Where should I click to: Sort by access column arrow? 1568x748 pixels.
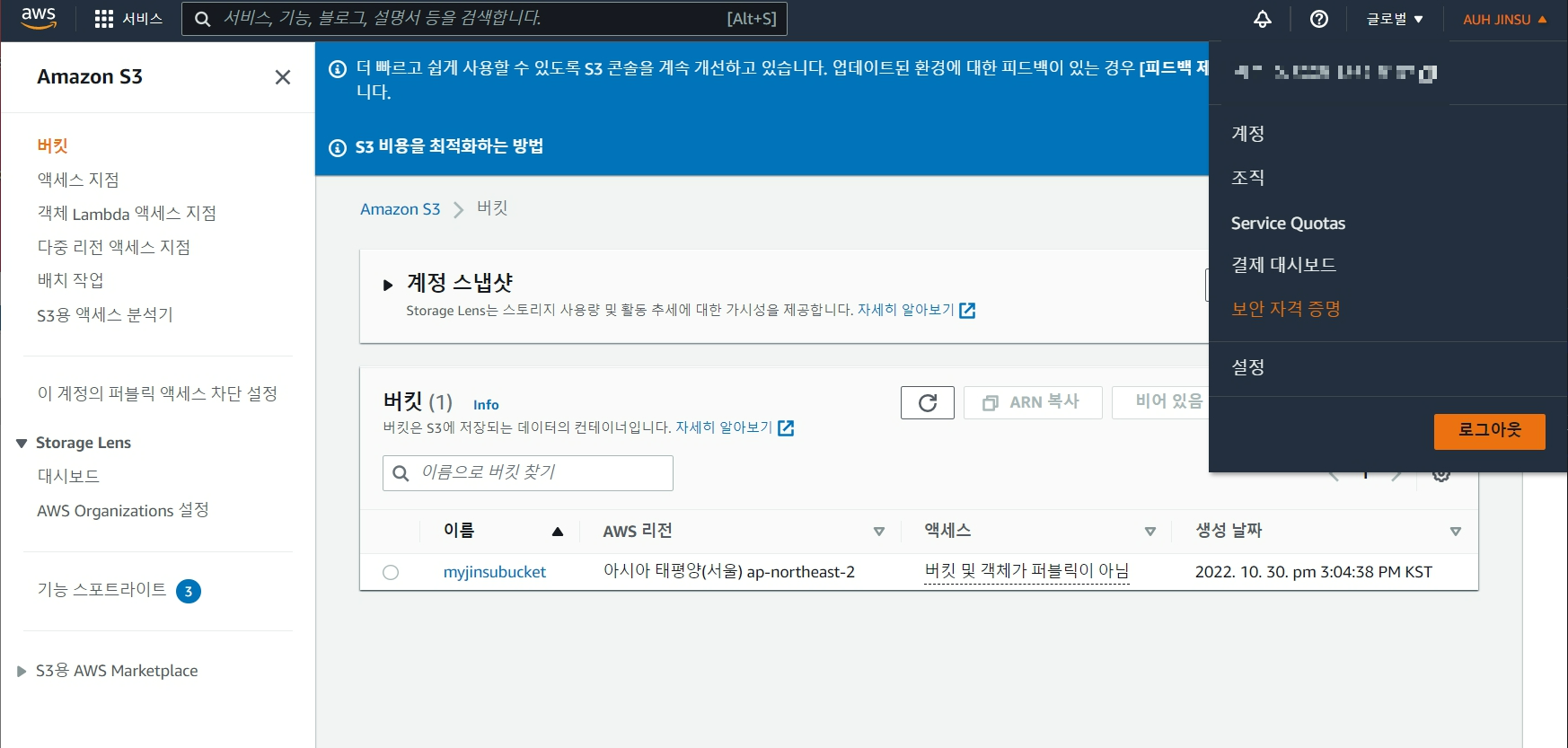pyautogui.click(x=1150, y=532)
